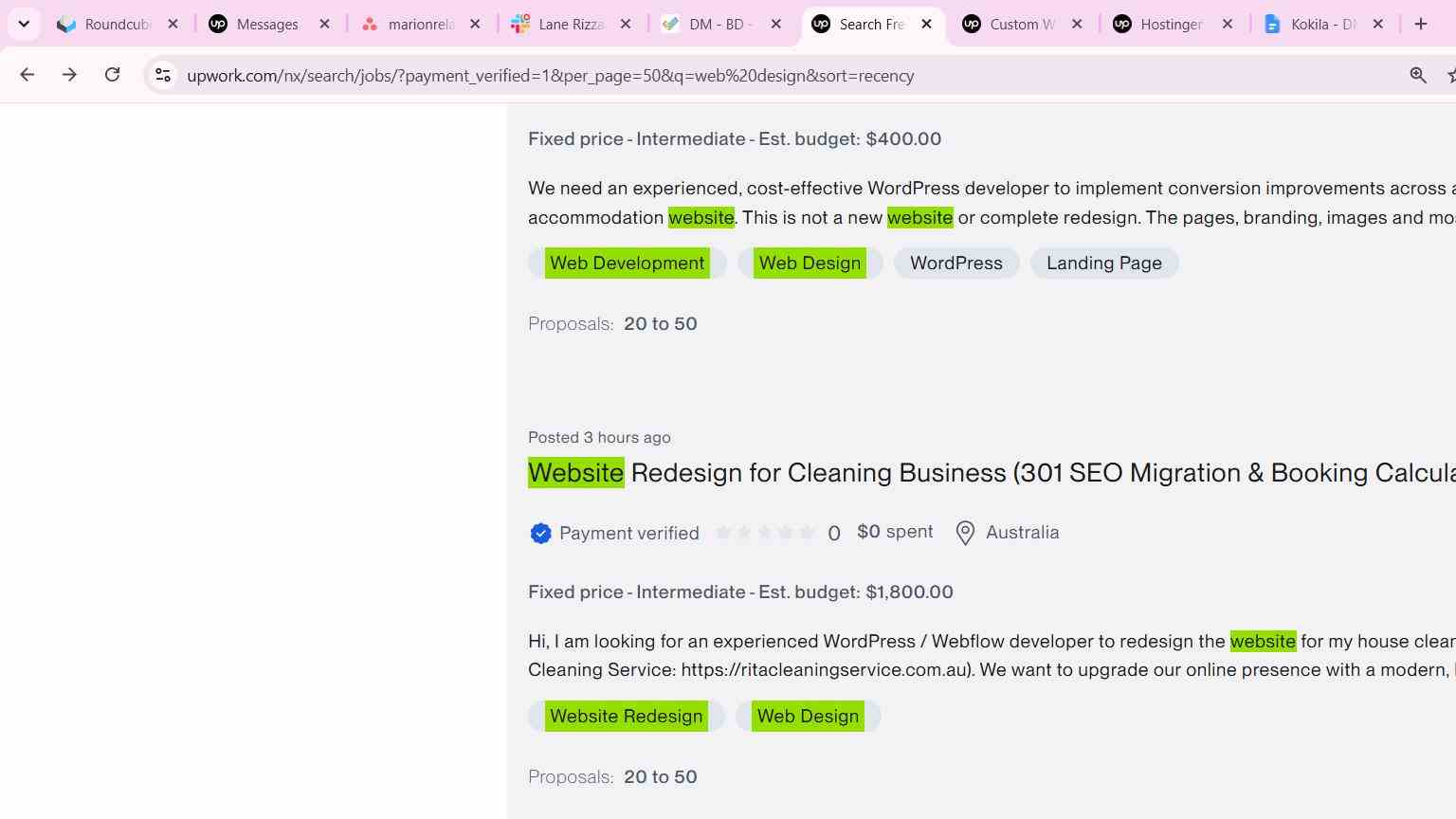
Task: Open a new browser tab
Action: click(x=1421, y=24)
